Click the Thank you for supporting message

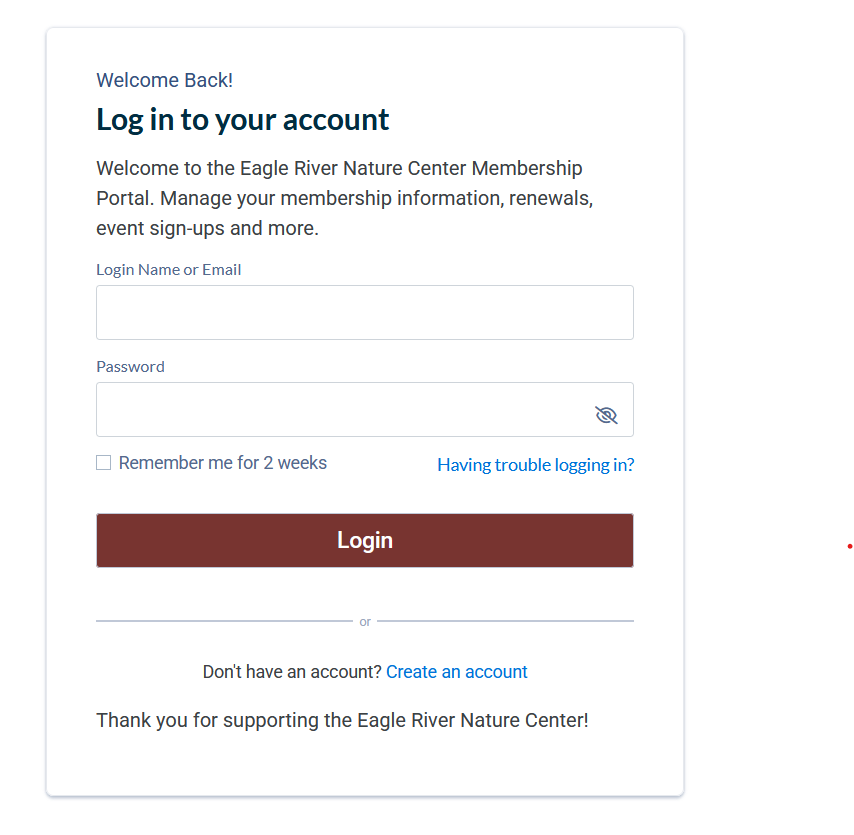tap(343, 720)
